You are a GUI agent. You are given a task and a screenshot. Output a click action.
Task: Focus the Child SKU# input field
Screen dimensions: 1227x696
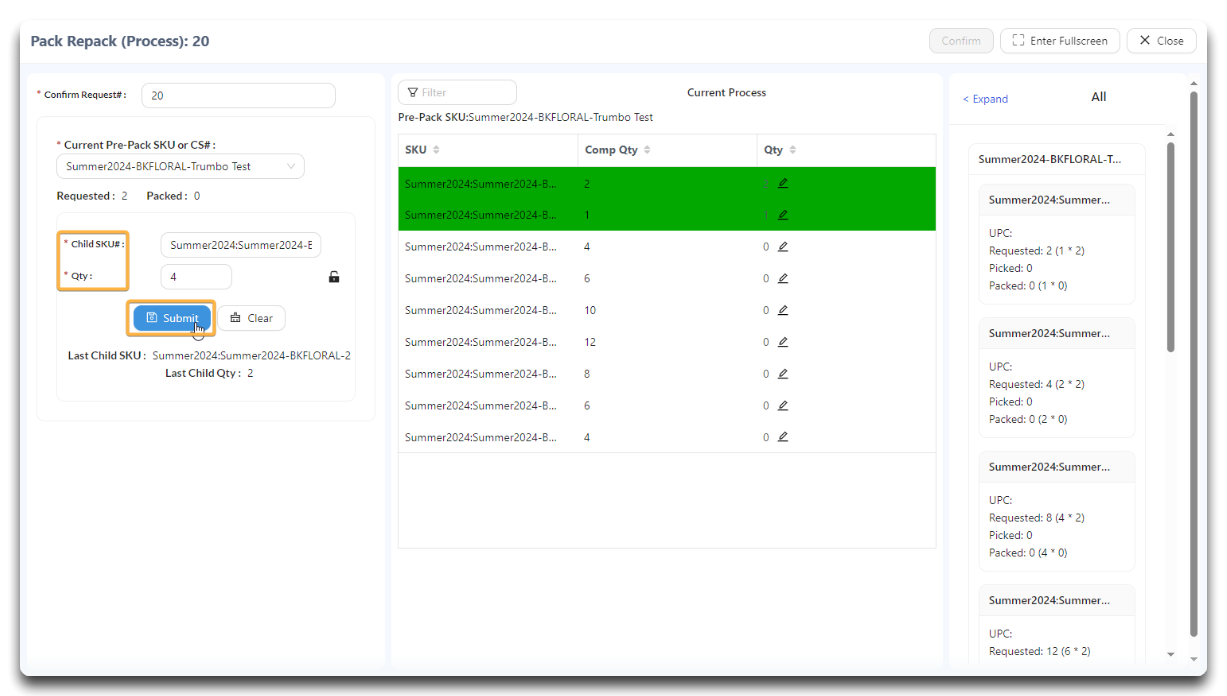point(241,245)
